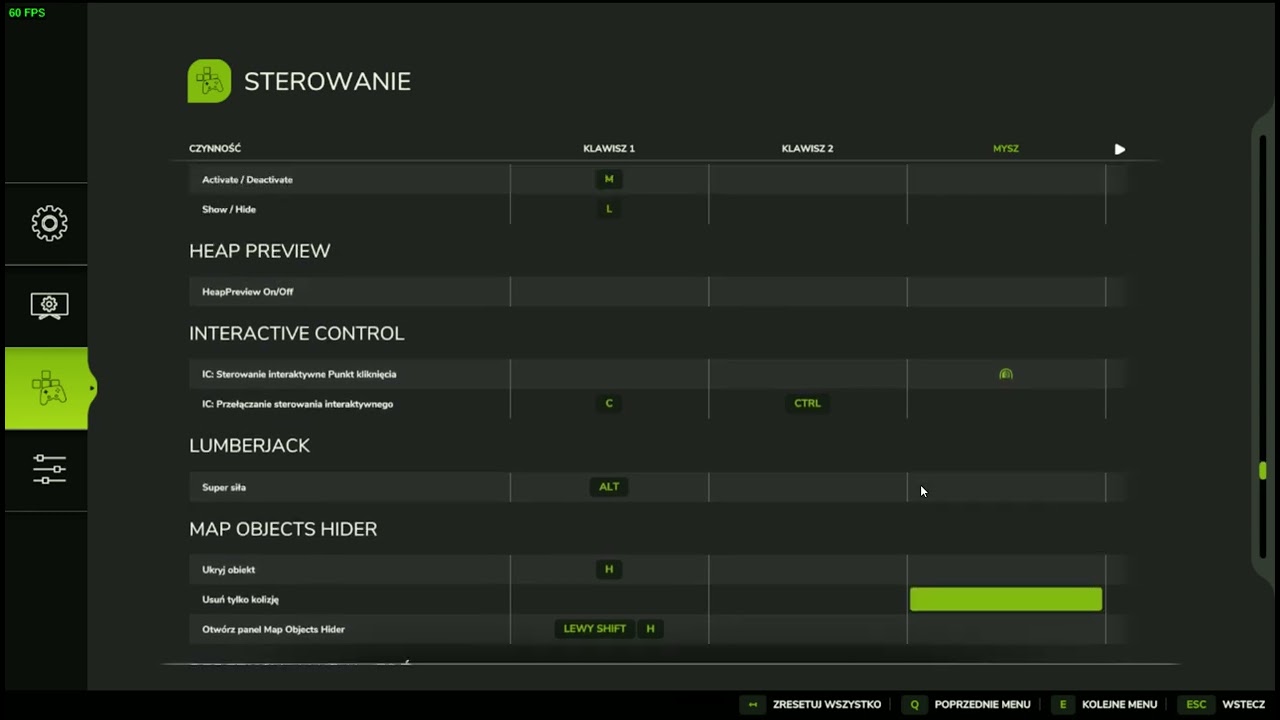Screen dimensions: 1280x720
Task: Click the right arrow next to MYSZ column
Action: pyautogui.click(x=1120, y=149)
